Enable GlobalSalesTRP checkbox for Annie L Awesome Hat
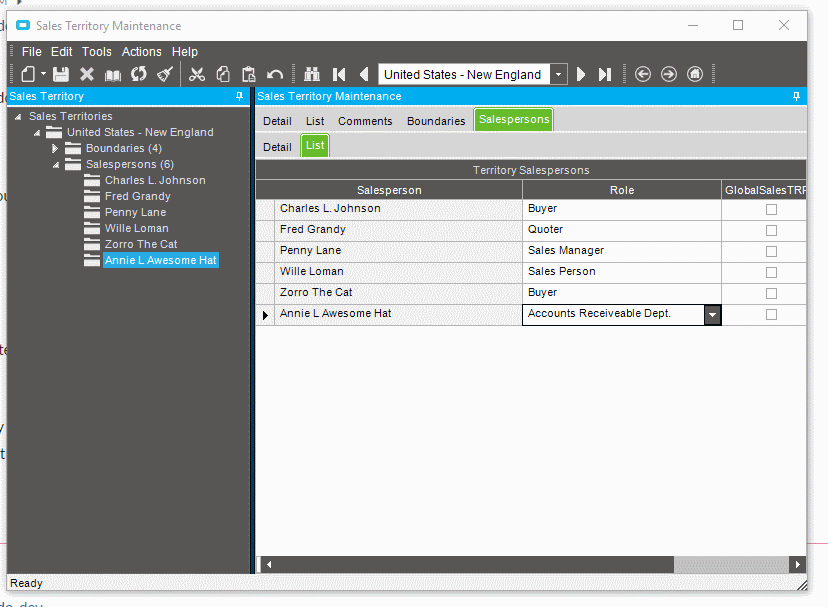 pos(771,315)
